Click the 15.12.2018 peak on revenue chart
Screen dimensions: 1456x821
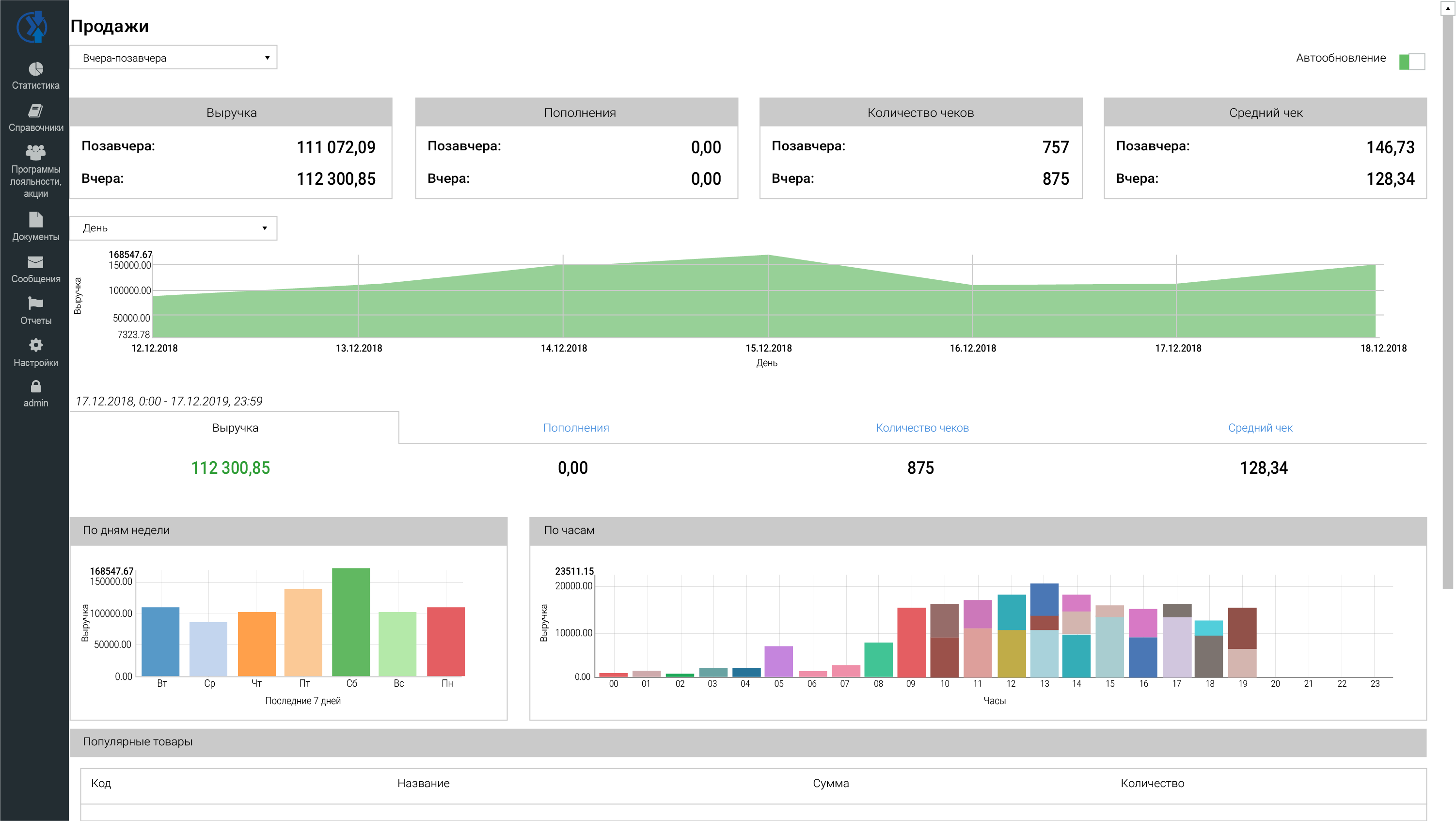click(768, 256)
